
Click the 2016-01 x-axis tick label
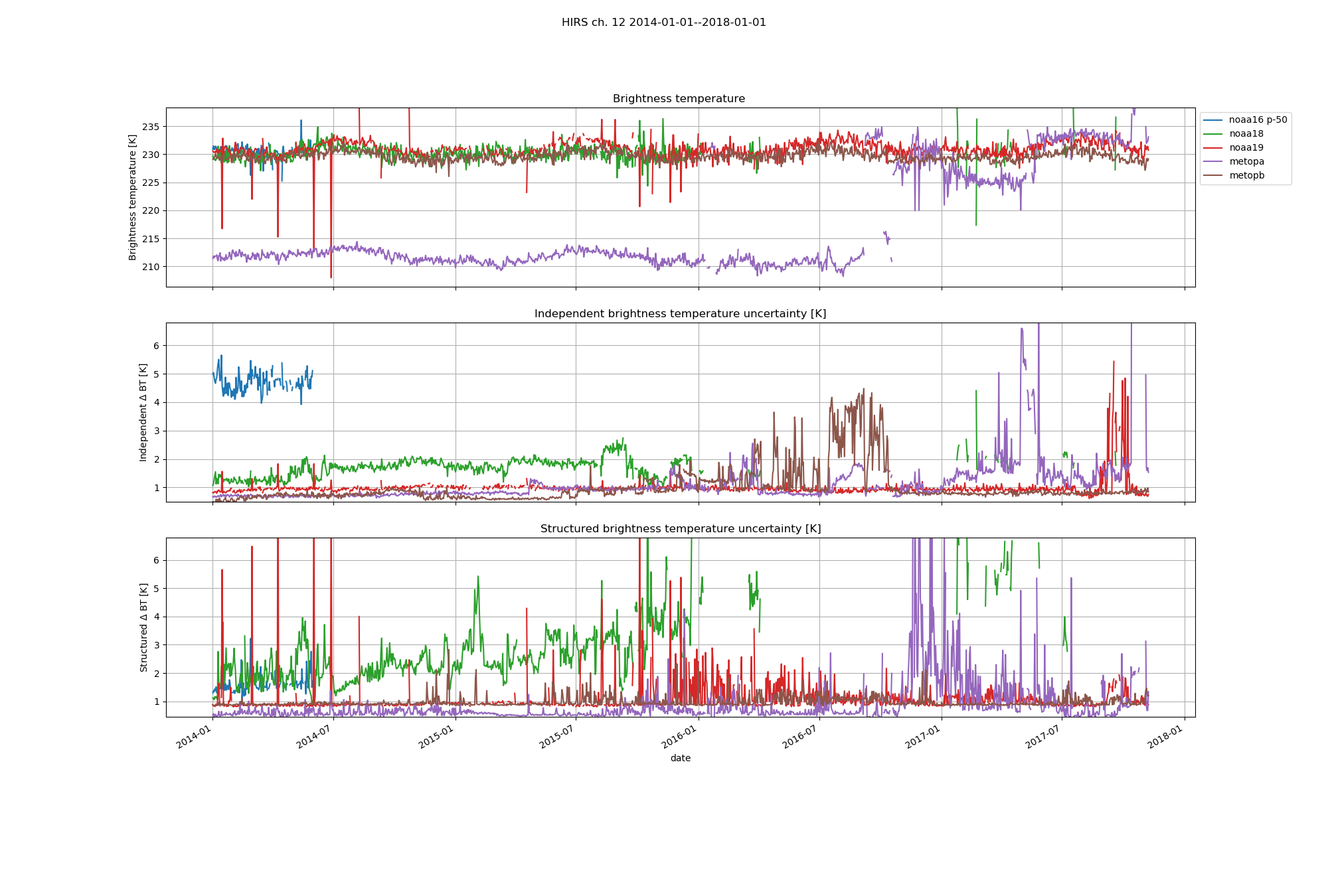(680, 737)
